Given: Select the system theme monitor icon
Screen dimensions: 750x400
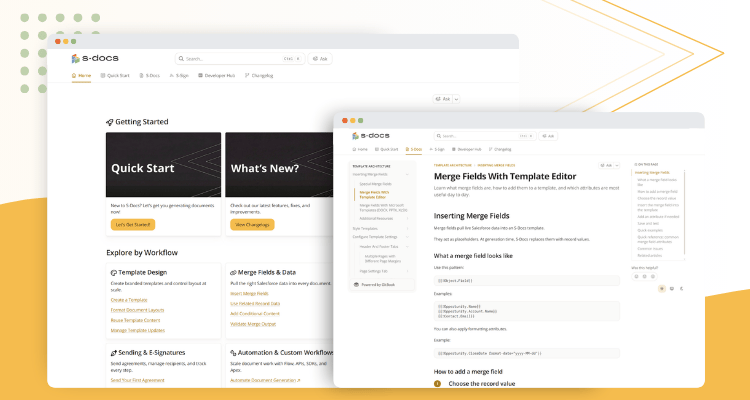Looking at the screenshot, I should pyautogui.click(x=672, y=289).
